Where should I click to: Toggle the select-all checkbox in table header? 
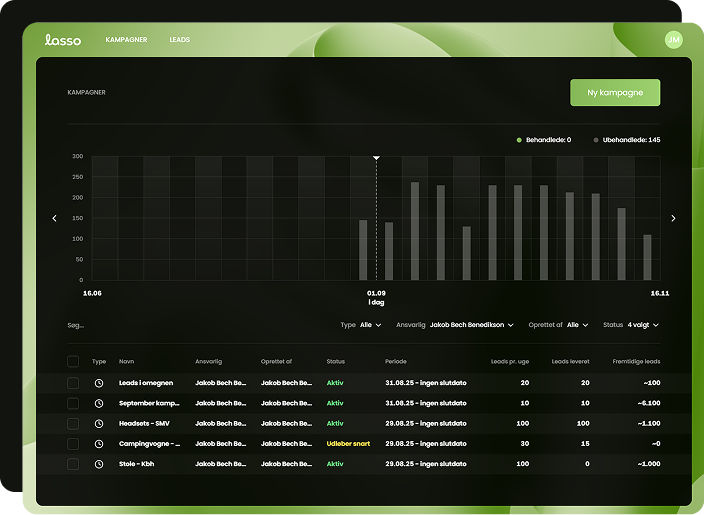click(x=73, y=361)
